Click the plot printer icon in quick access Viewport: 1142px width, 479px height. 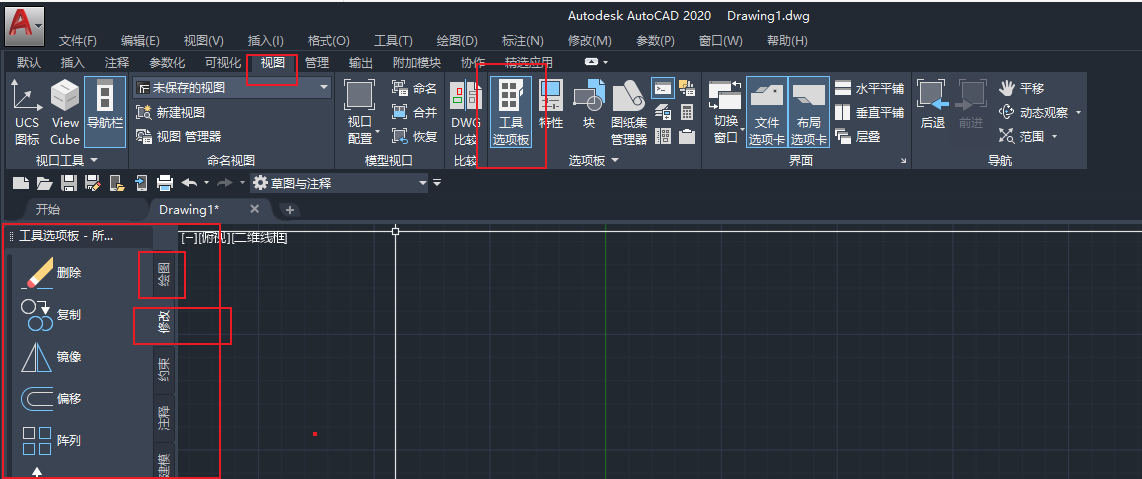(x=165, y=183)
